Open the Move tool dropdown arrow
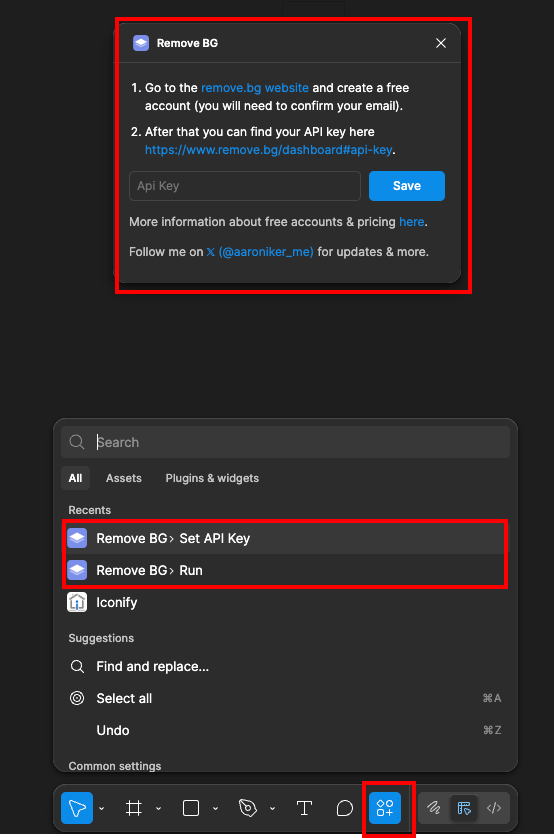Screen dimensions: 554x838 point(102,808)
